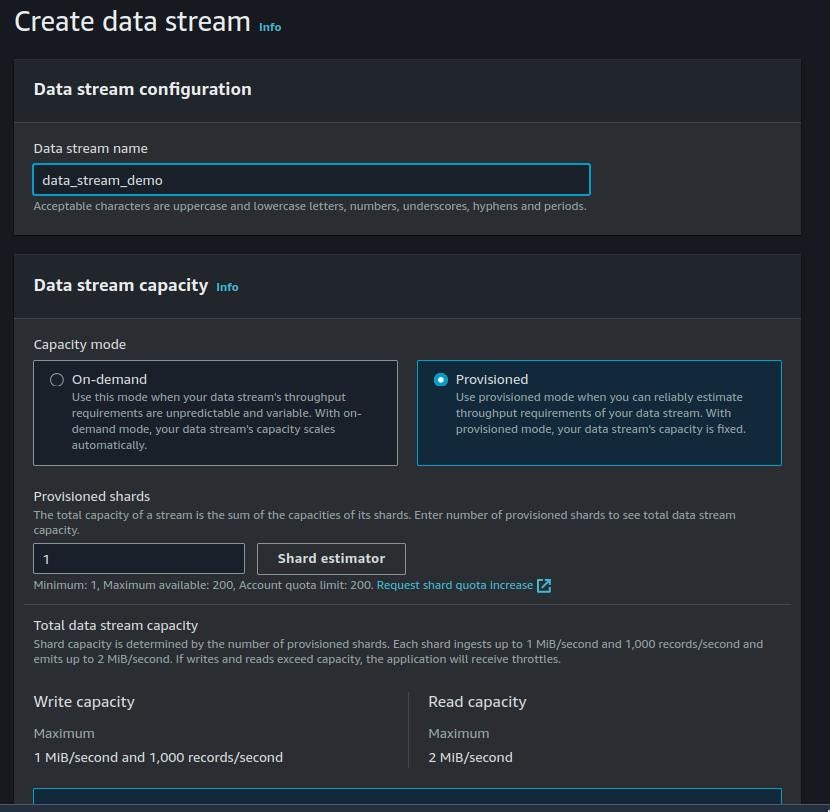Click the On-demand tile description text
This screenshot has width=830, height=812.
pyautogui.click(x=216, y=421)
